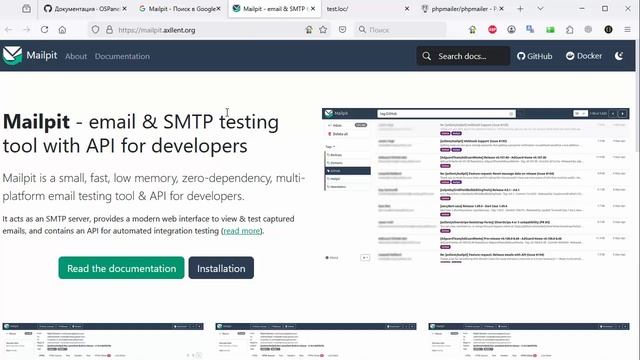Open the first bottom screenshot thumbnail
Viewport: 640px width, 360px height.
[103, 341]
